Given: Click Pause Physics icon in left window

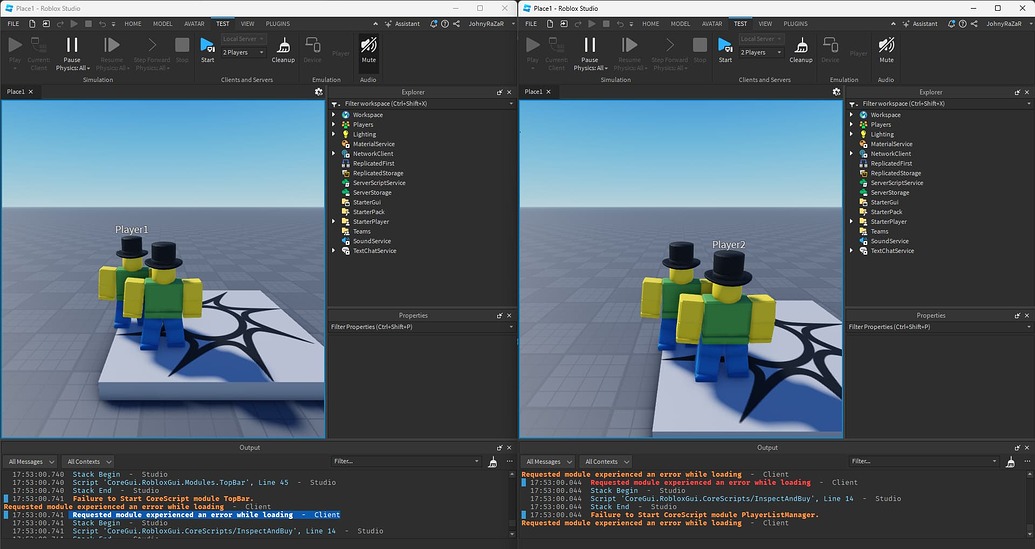Looking at the screenshot, I should click(x=71, y=45).
